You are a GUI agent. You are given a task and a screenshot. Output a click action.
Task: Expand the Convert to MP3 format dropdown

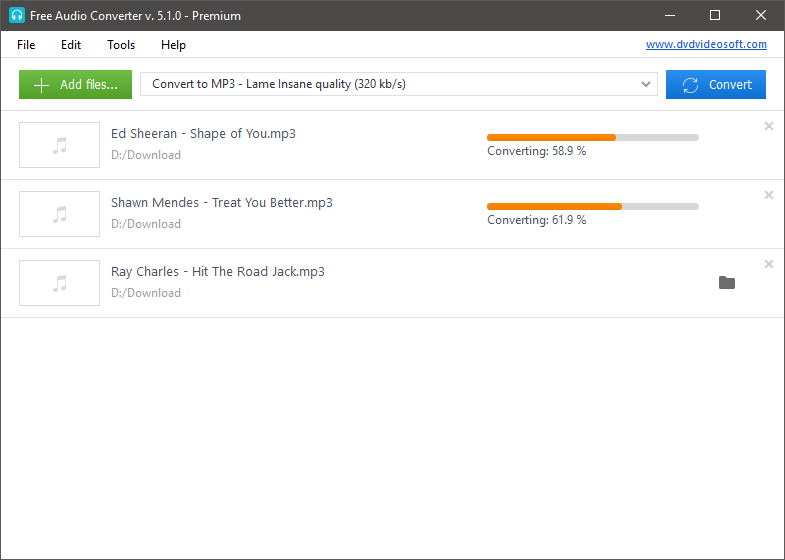point(399,84)
